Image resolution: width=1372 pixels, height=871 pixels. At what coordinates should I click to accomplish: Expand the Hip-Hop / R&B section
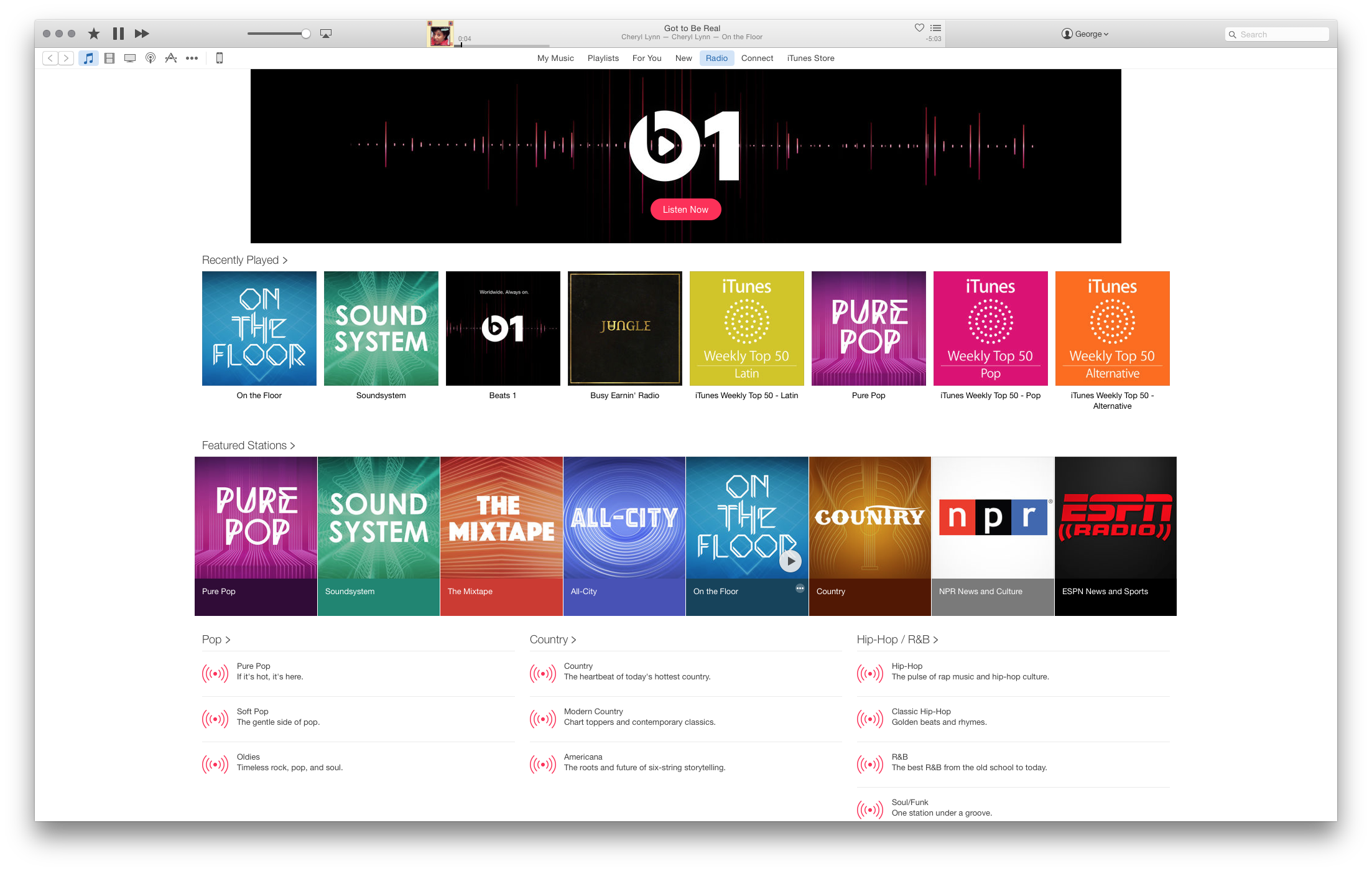897,640
